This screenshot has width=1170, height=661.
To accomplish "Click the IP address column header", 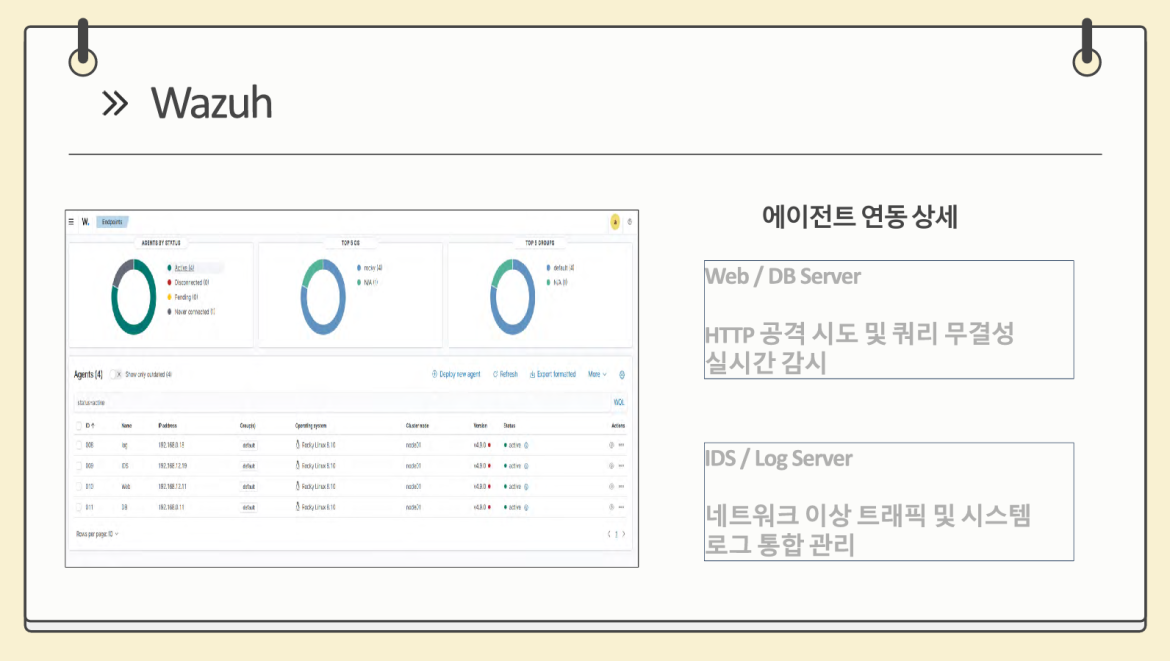I will click(168, 426).
